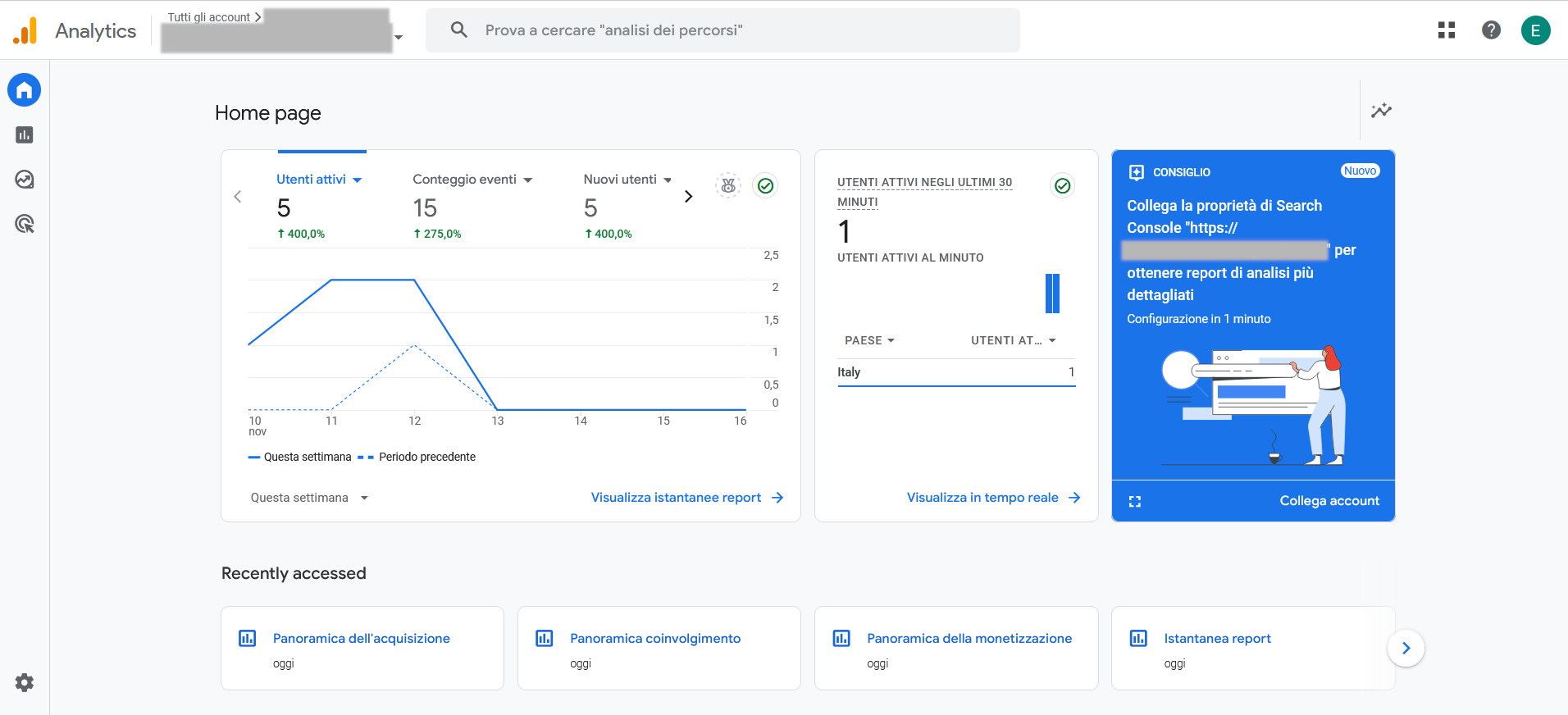Viewport: 1568px width, 715px height.
Task: Open Istantanea report
Action: click(1217, 639)
